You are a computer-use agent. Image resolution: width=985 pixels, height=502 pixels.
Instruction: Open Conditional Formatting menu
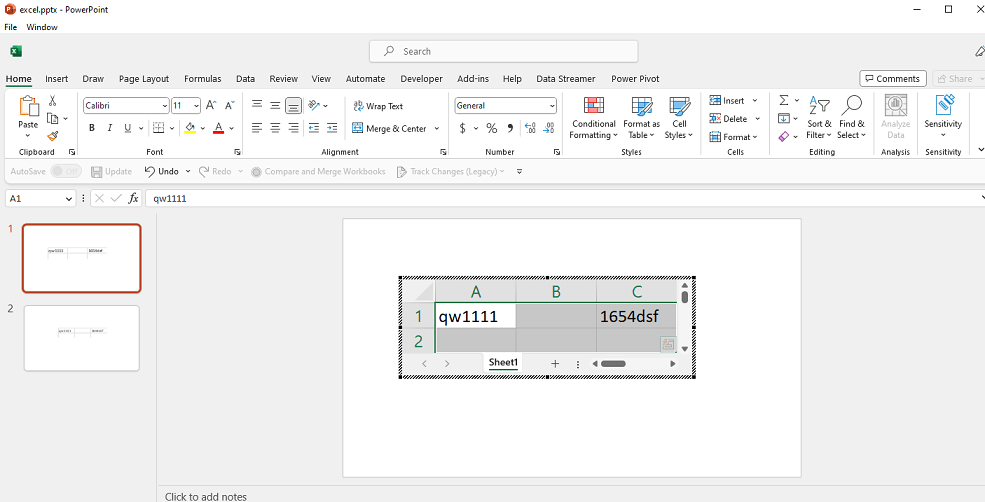click(x=594, y=118)
